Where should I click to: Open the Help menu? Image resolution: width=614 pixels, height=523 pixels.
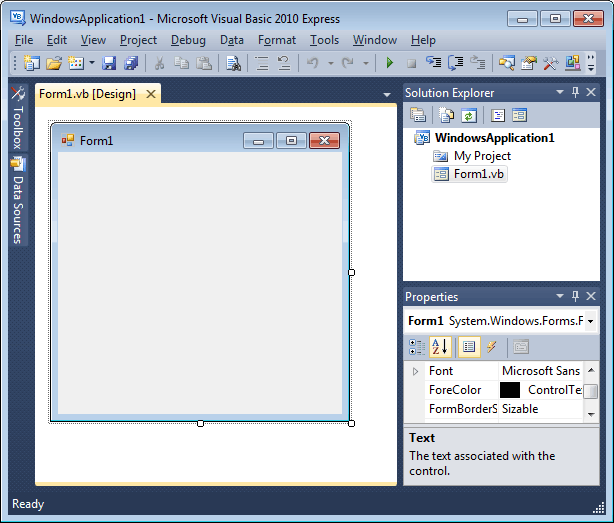(423, 40)
